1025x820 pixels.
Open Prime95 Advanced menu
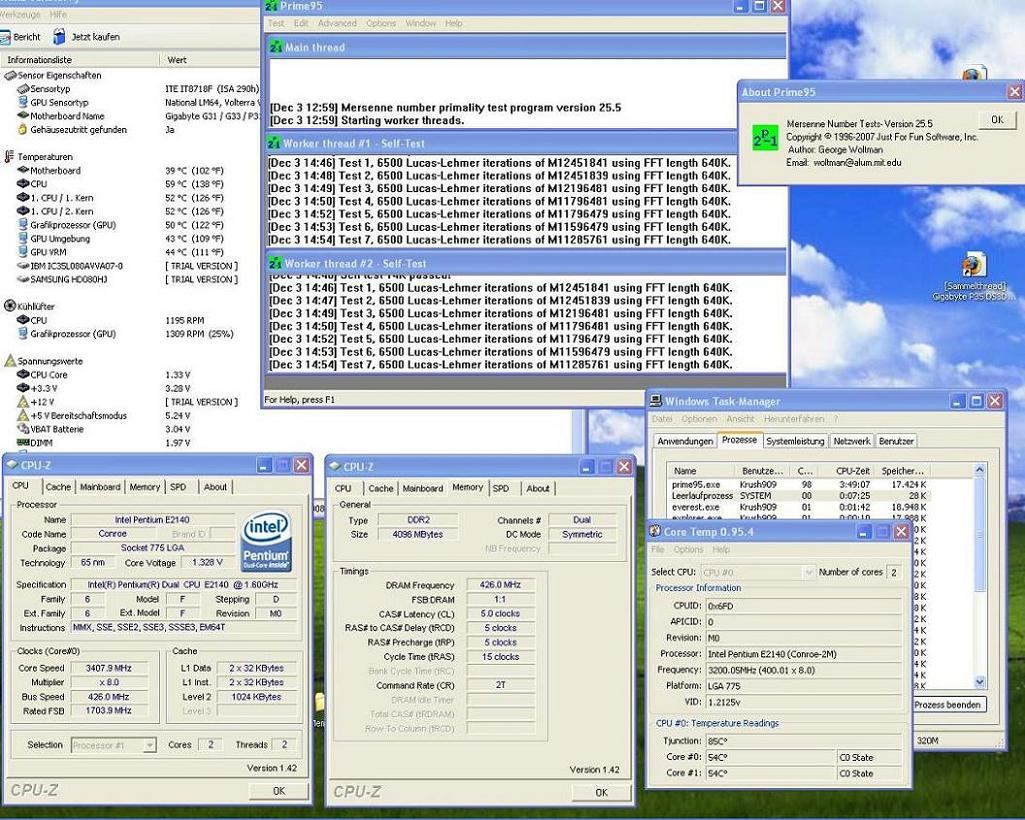pos(337,24)
